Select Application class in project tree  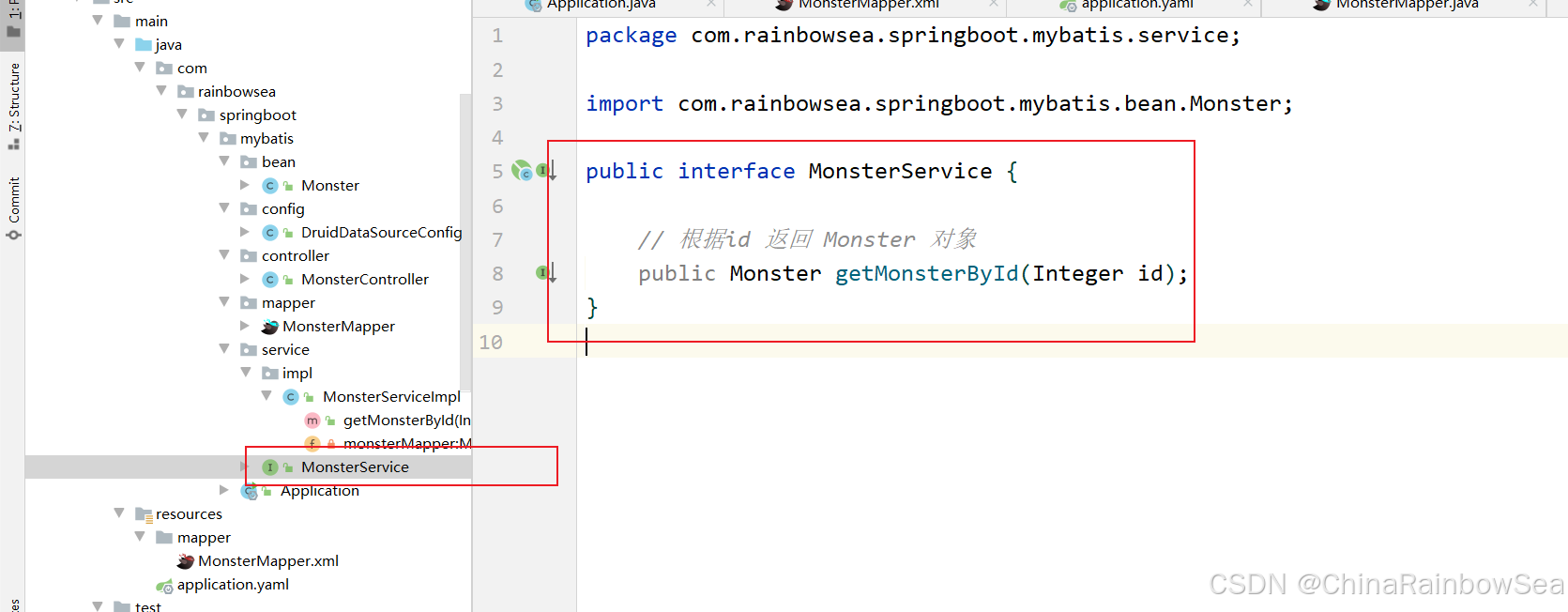coord(319,491)
